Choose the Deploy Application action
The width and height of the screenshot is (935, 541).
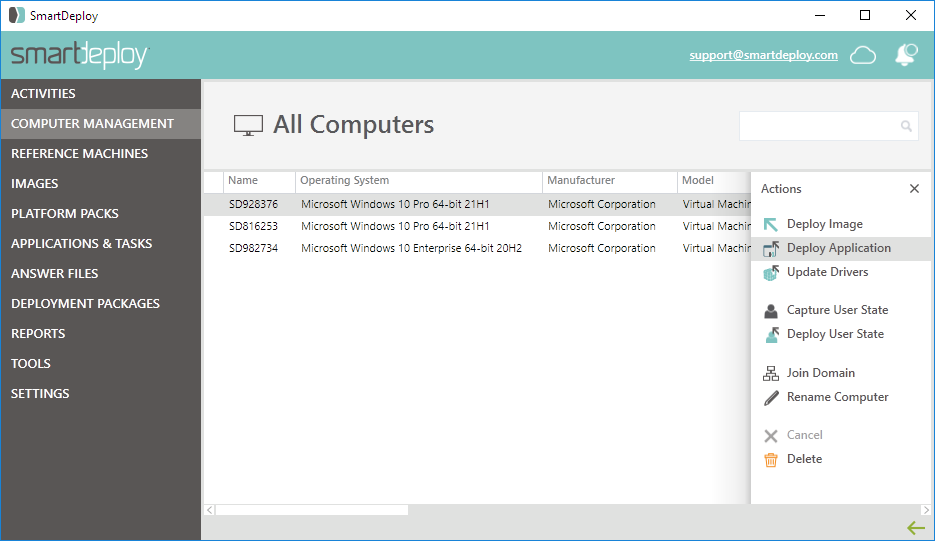(x=841, y=248)
